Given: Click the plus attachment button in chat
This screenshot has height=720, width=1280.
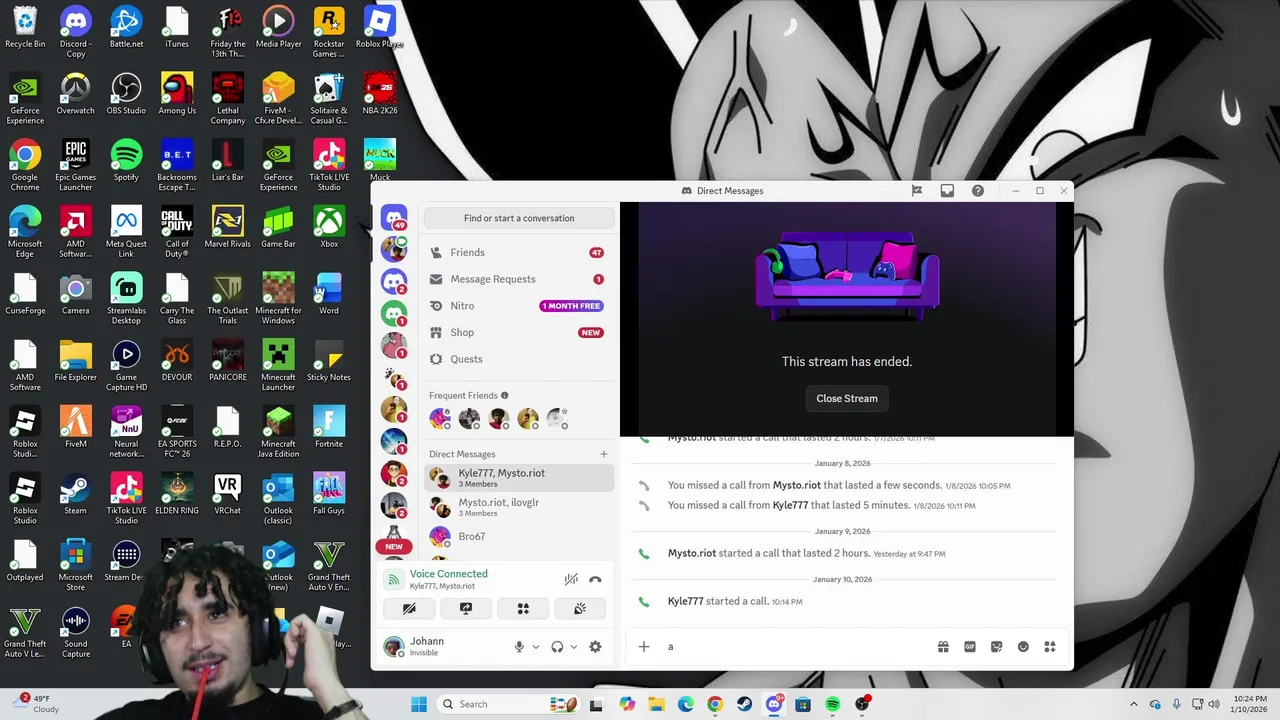Looking at the screenshot, I should coord(644,647).
